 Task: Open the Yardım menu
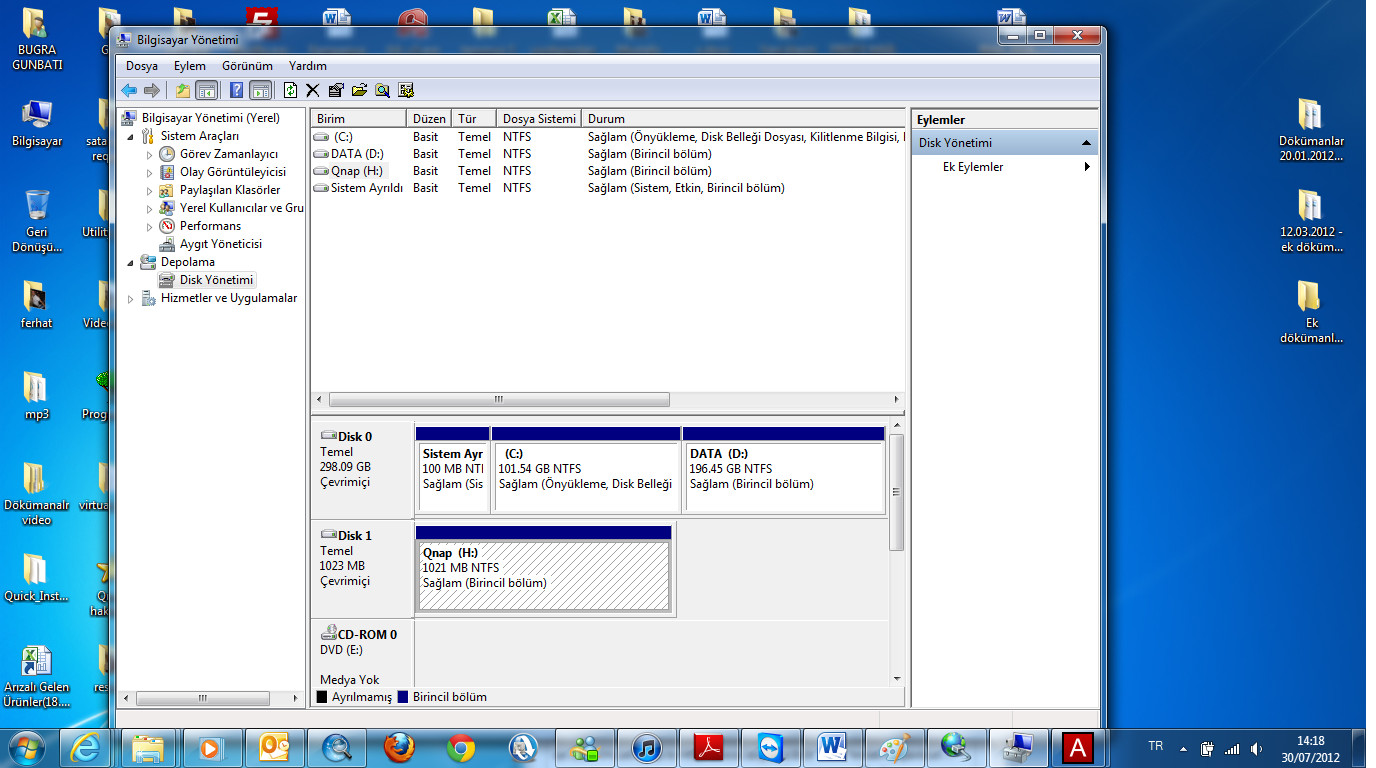point(308,66)
